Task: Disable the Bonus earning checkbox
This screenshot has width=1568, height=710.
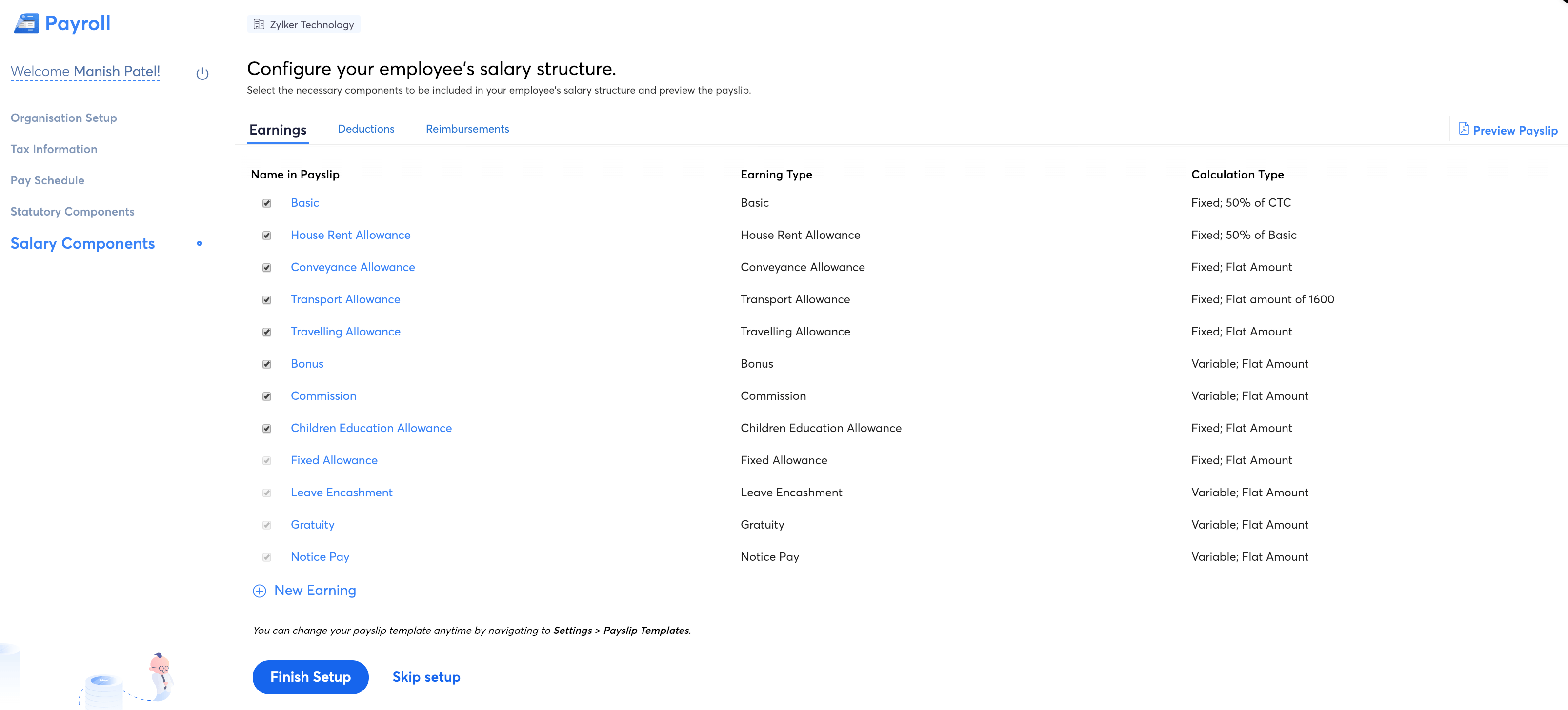Action: (x=266, y=364)
